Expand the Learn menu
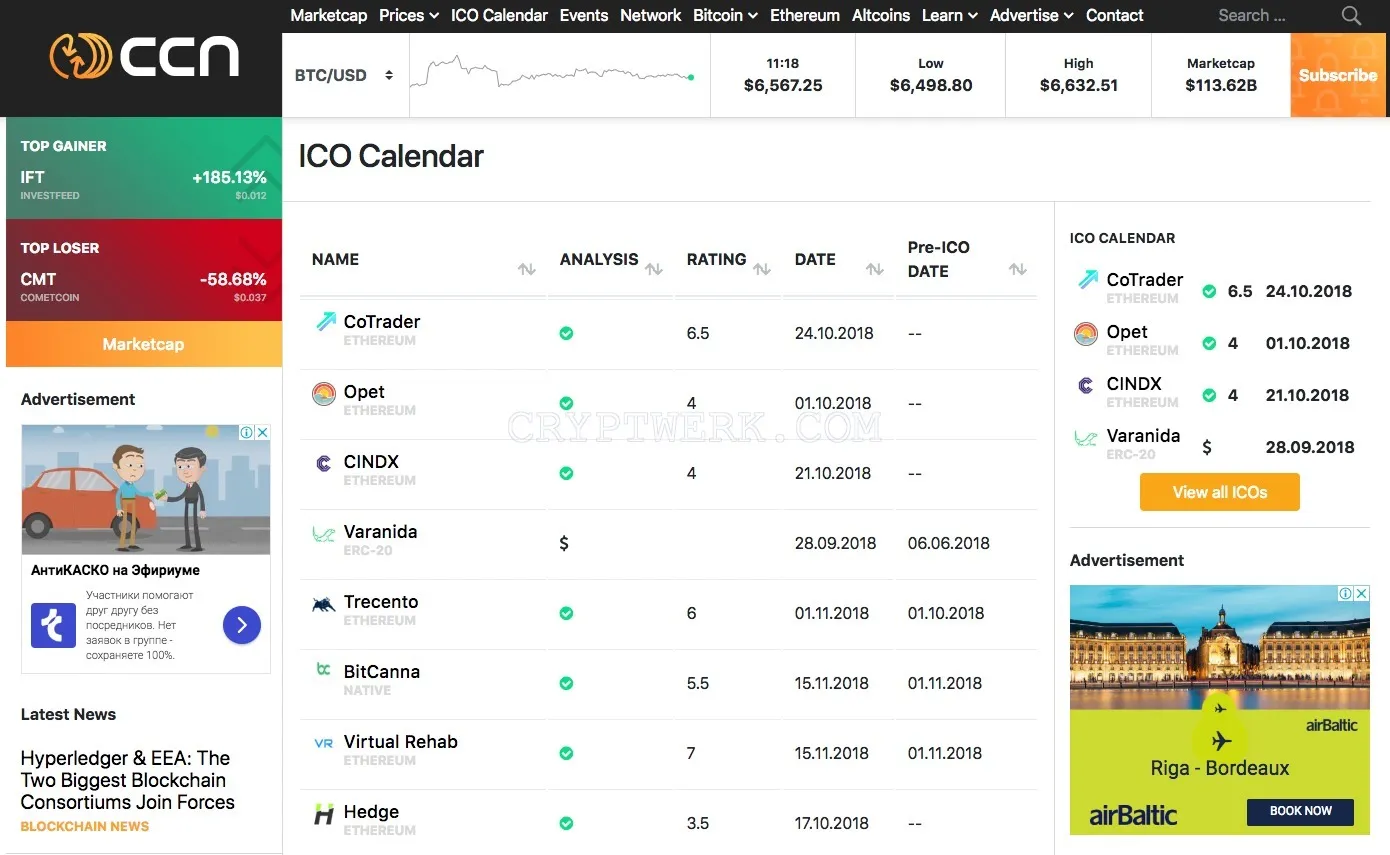The height and width of the screenshot is (855, 1390). [950, 15]
